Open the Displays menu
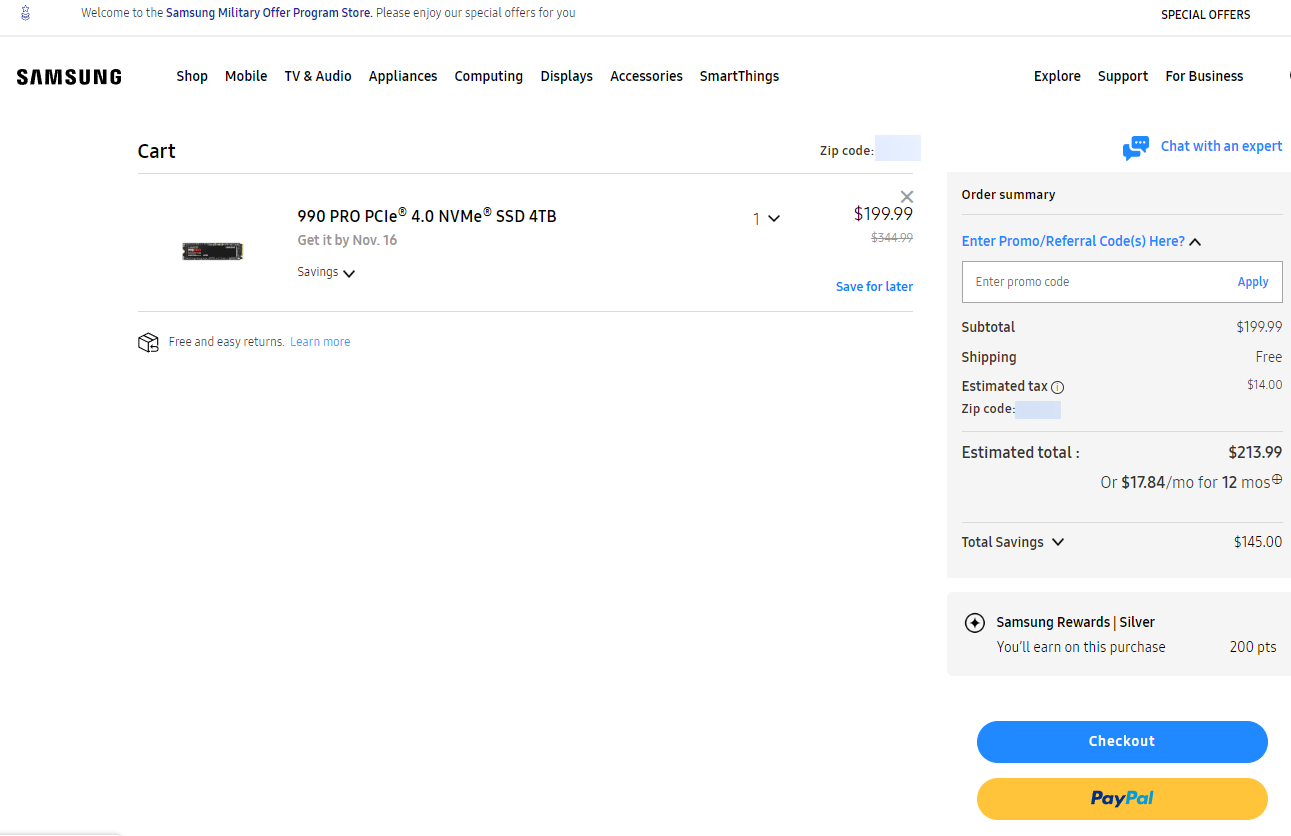1291x836 pixels. point(567,76)
